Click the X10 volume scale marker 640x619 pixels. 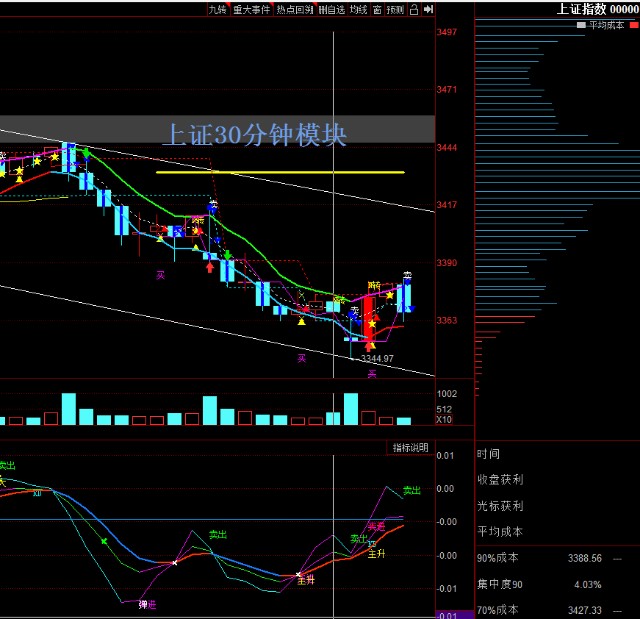coord(445,419)
